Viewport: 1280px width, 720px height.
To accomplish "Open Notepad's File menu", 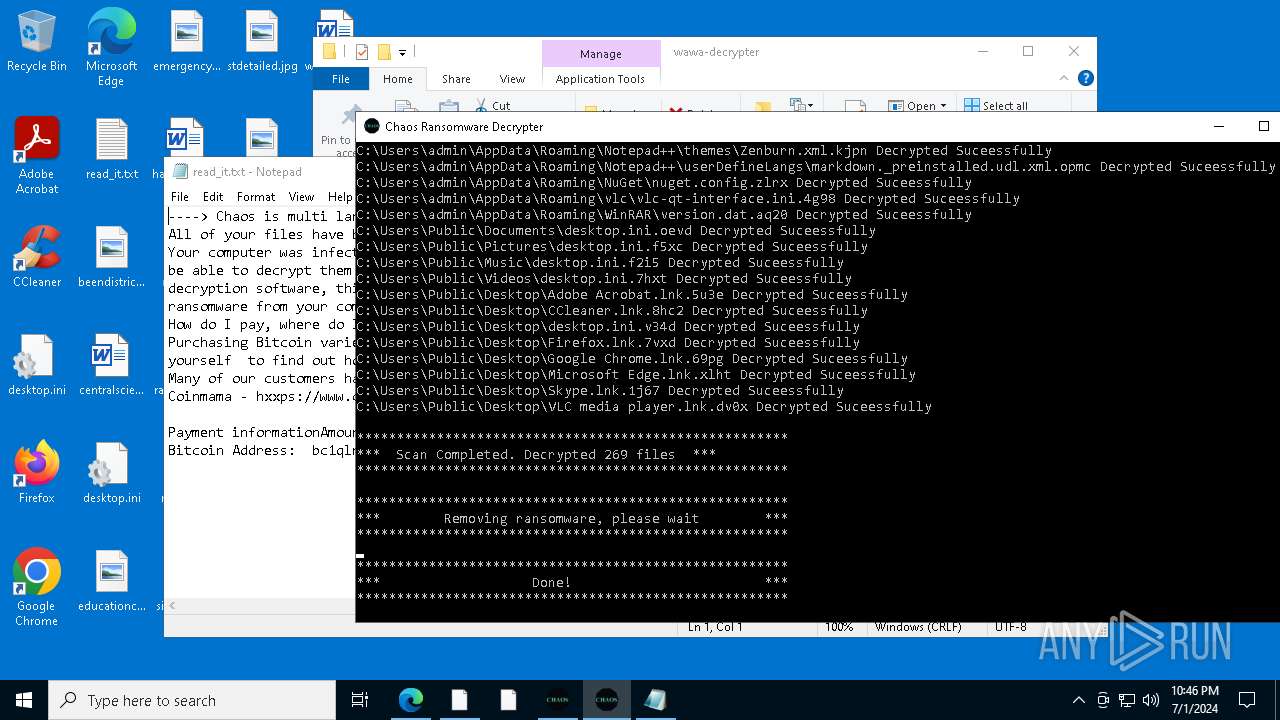I will [179, 197].
